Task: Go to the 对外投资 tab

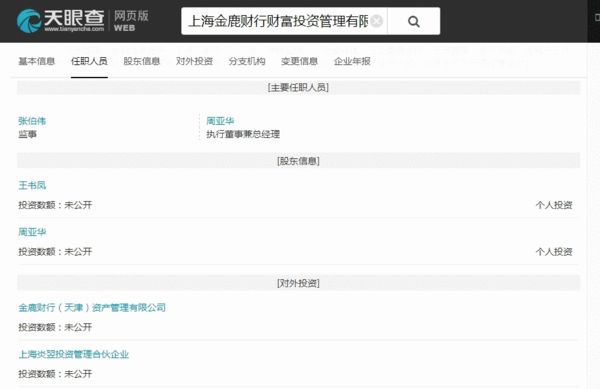Action: click(x=194, y=61)
